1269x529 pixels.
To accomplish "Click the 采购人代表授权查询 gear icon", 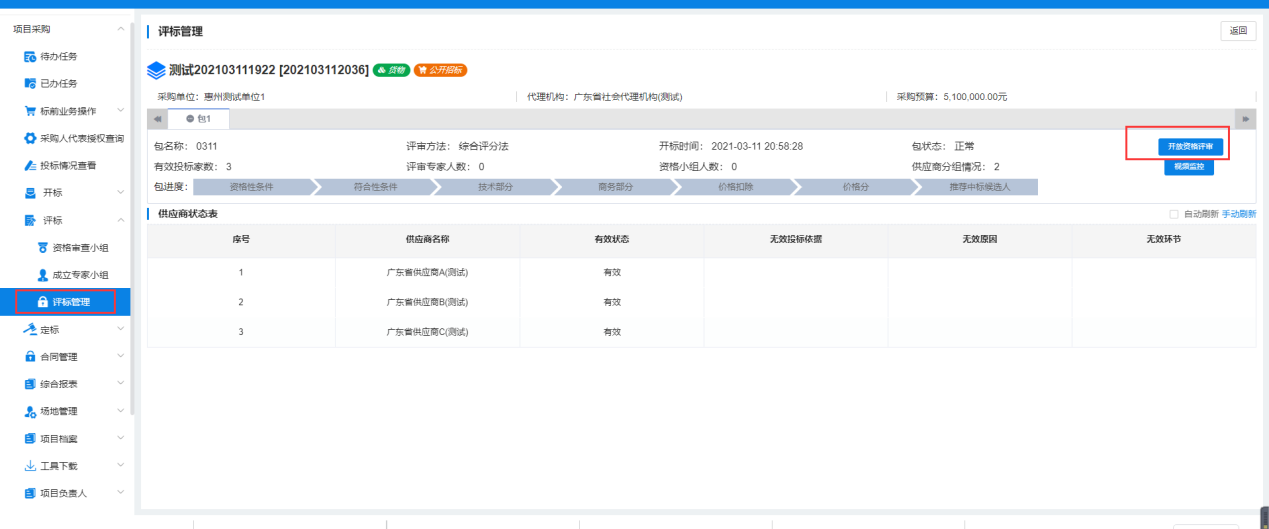I will 30,138.
